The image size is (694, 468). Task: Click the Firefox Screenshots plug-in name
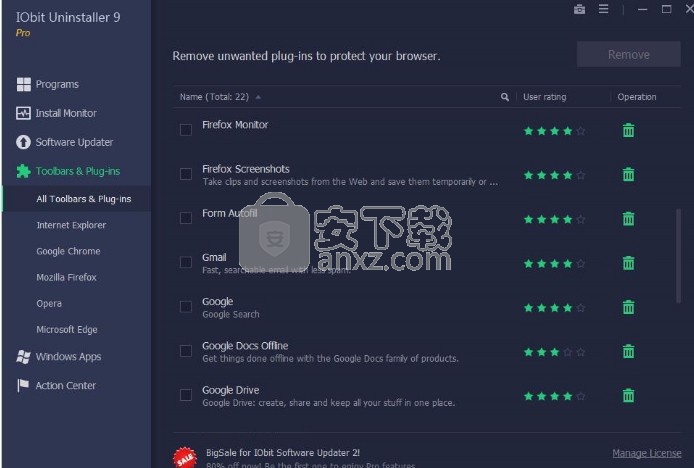[246, 169]
